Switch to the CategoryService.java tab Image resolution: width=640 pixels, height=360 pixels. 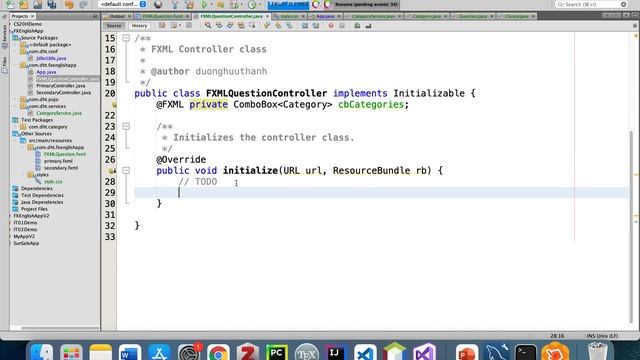373,16
